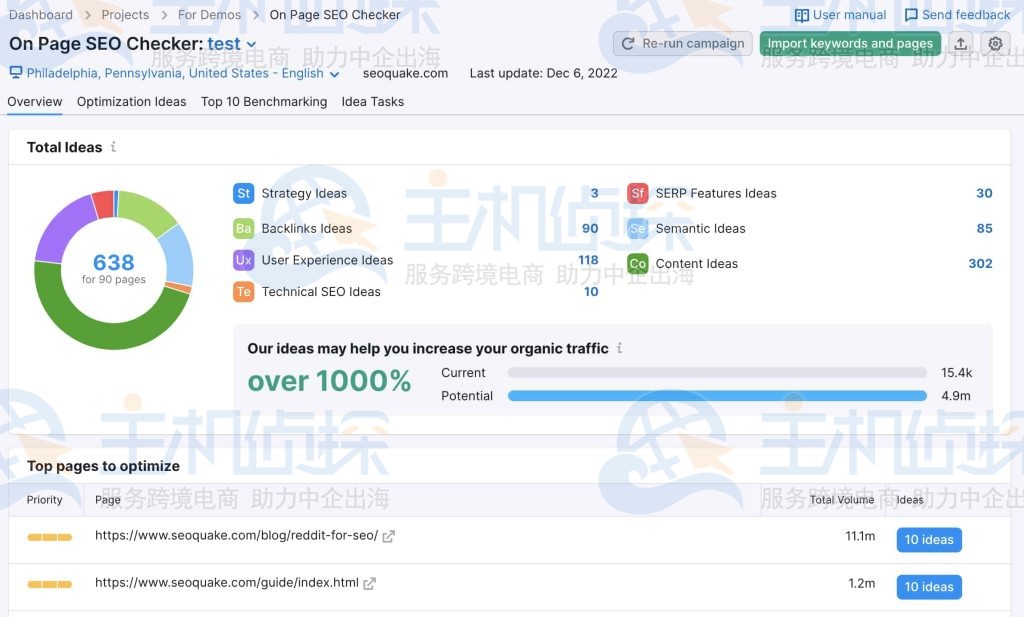This screenshot has height=617, width=1024.
Task: Select the SERP Features Ideas icon
Action: (x=639, y=193)
